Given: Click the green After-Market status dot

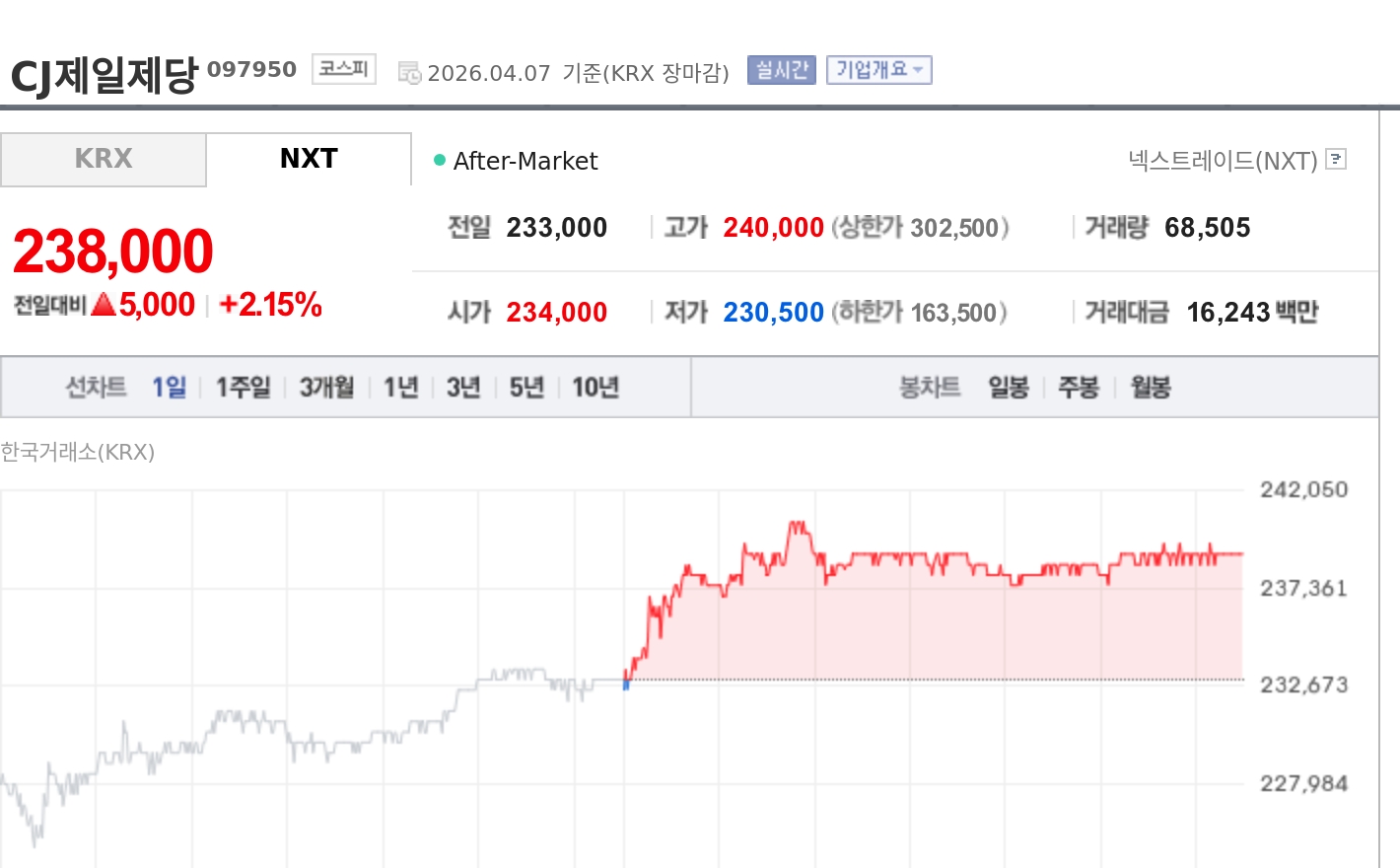Looking at the screenshot, I should point(440,160).
